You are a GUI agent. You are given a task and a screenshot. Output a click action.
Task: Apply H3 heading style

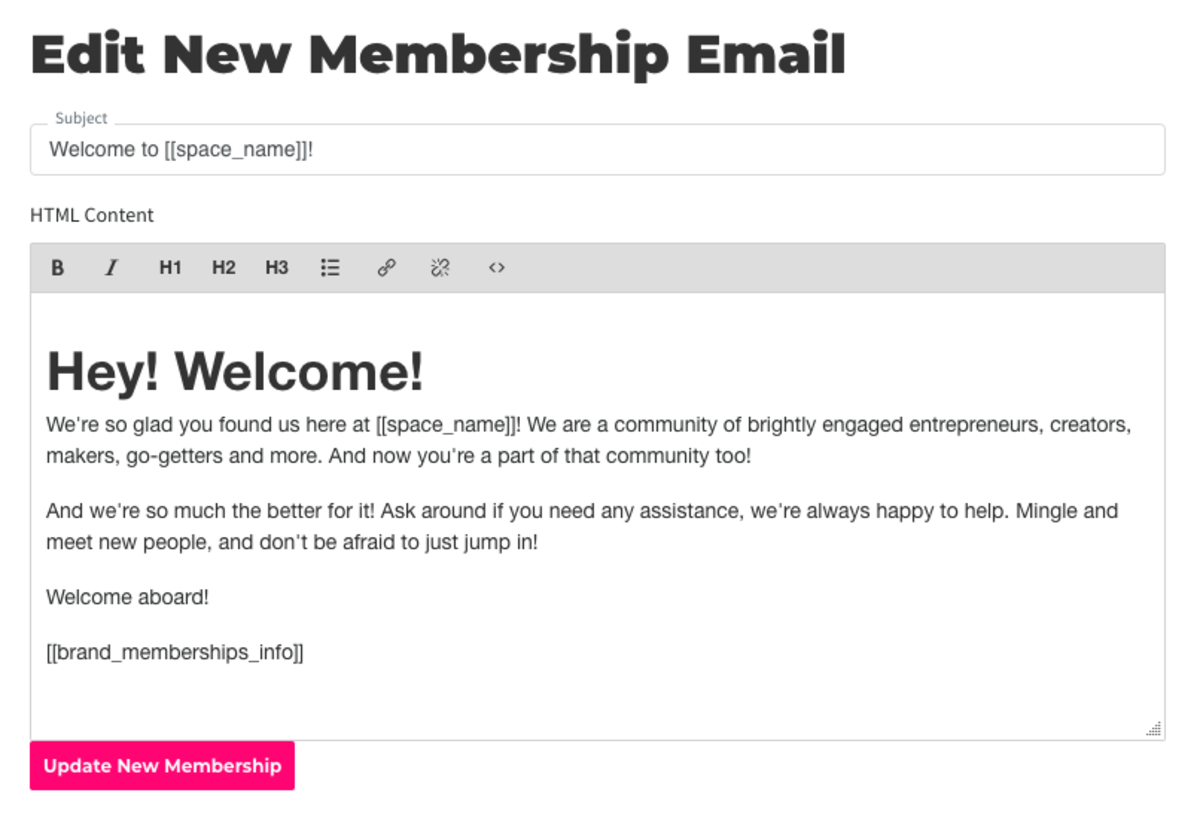pos(277,268)
